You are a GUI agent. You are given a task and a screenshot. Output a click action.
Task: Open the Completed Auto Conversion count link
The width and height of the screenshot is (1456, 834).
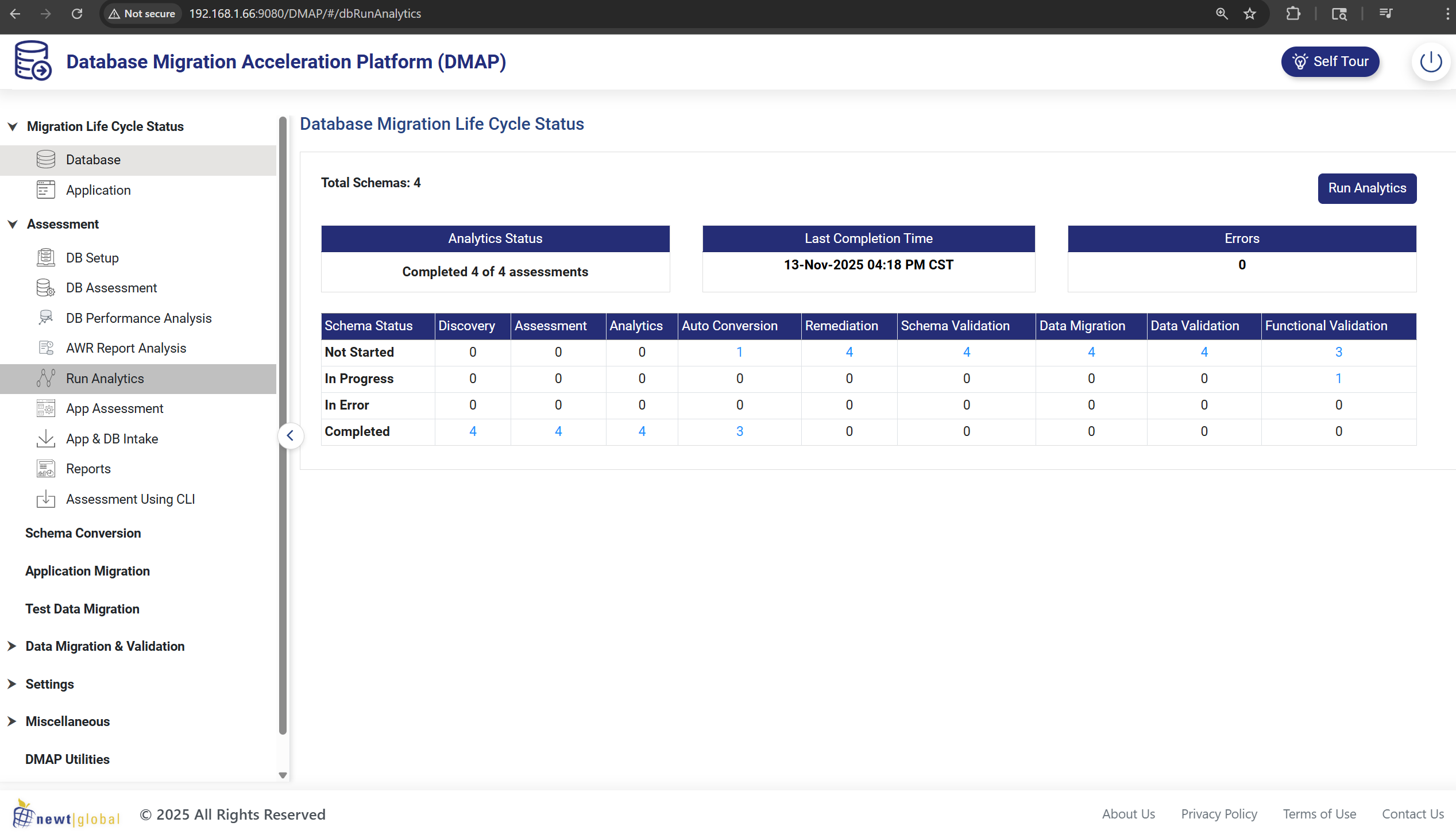(x=739, y=431)
